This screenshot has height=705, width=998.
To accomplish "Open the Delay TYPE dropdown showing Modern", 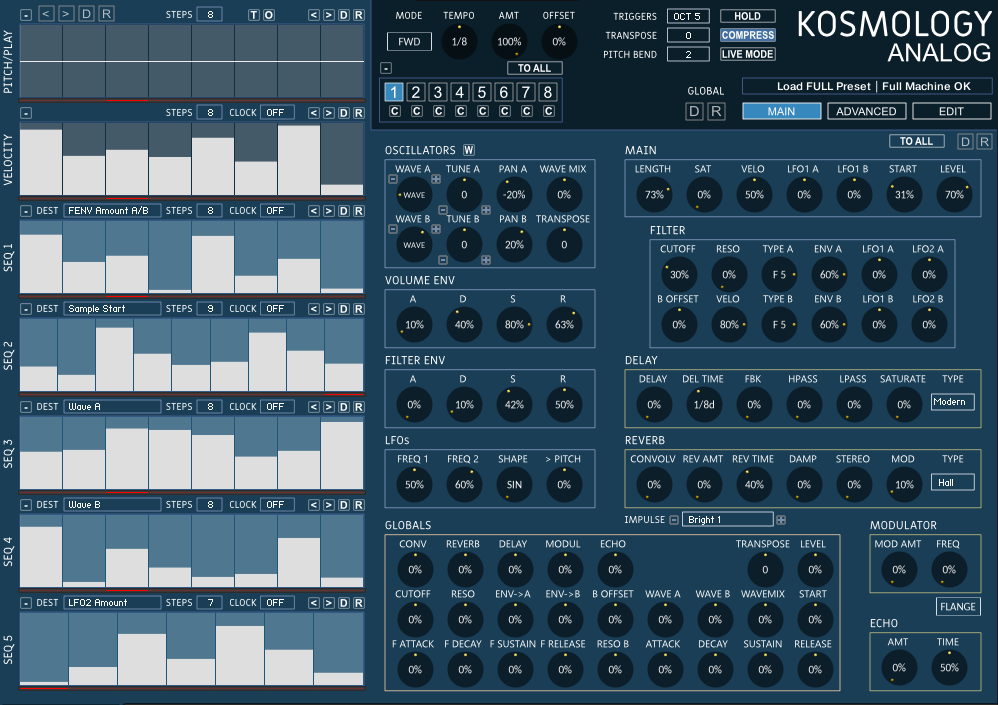I will [x=952, y=402].
